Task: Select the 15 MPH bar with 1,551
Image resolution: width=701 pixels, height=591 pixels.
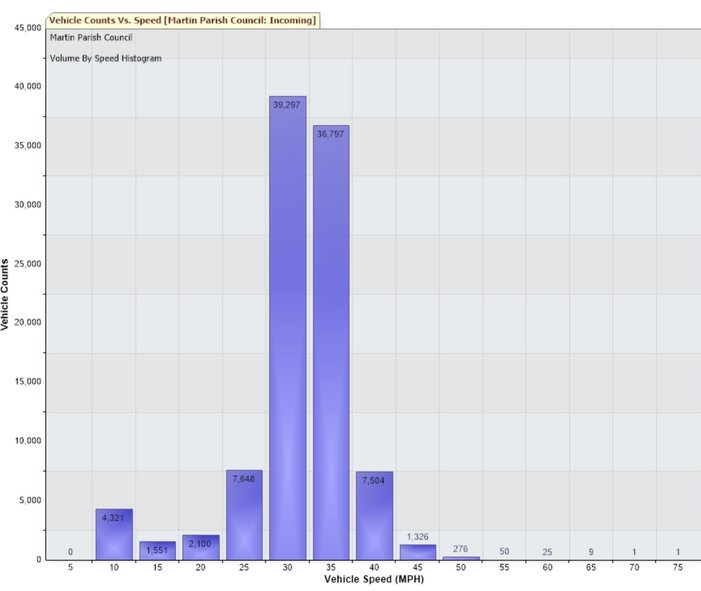Action: 157,551
